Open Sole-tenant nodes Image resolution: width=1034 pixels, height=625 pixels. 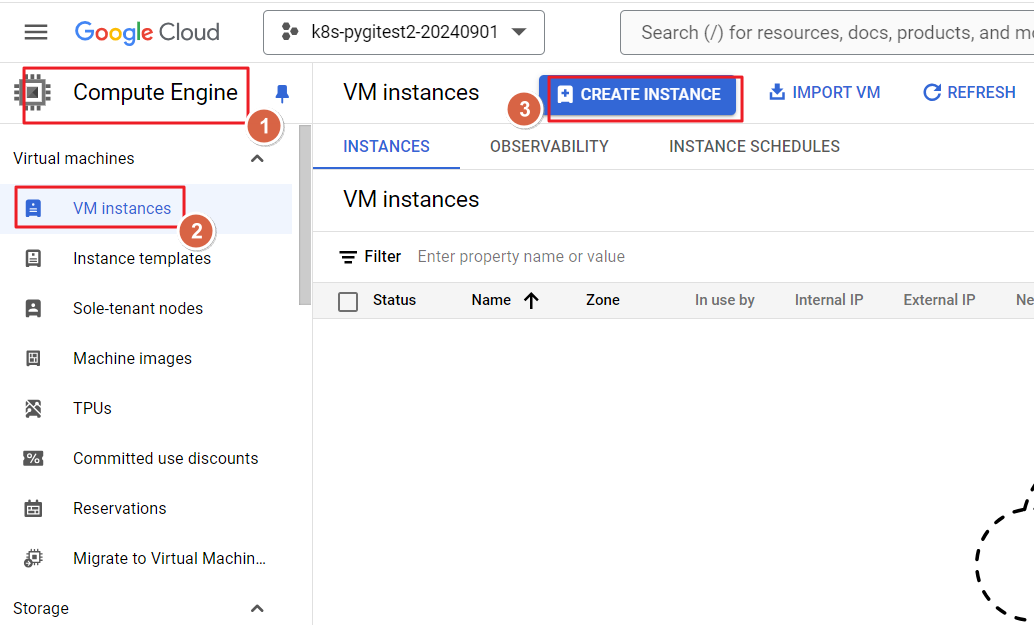(x=138, y=309)
